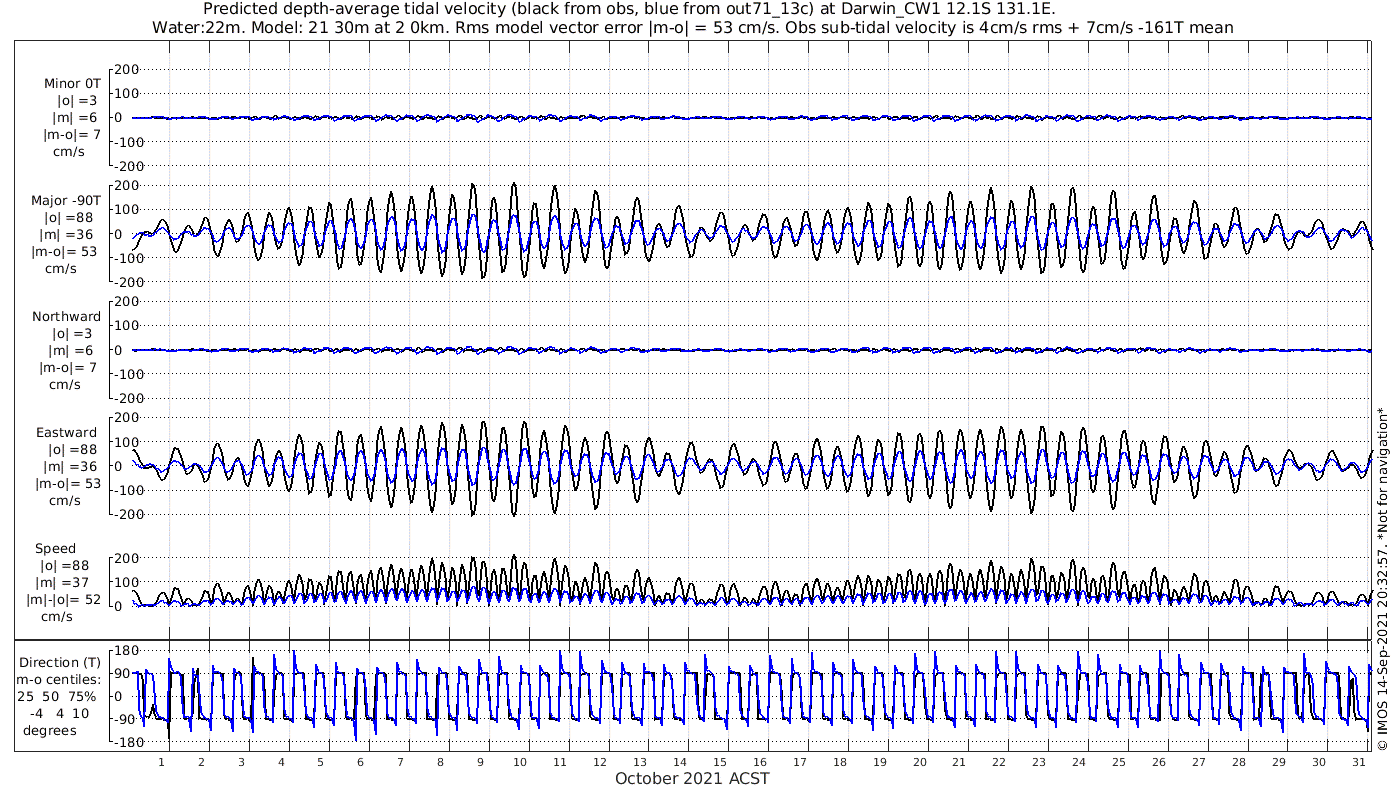Screen dimensions: 1400x800
Task: Click the 'Northward' panel label
Action: click(x=66, y=317)
